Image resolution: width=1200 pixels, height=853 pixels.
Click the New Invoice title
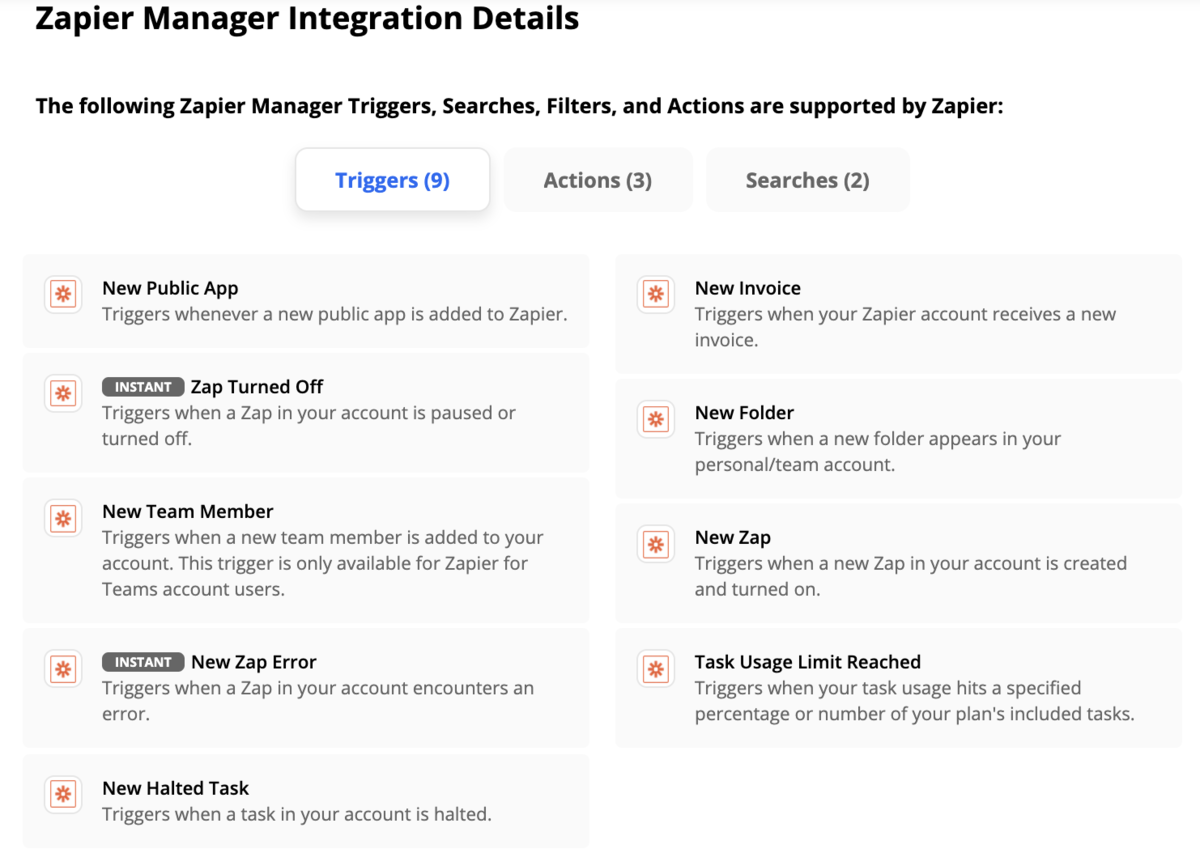click(x=748, y=288)
